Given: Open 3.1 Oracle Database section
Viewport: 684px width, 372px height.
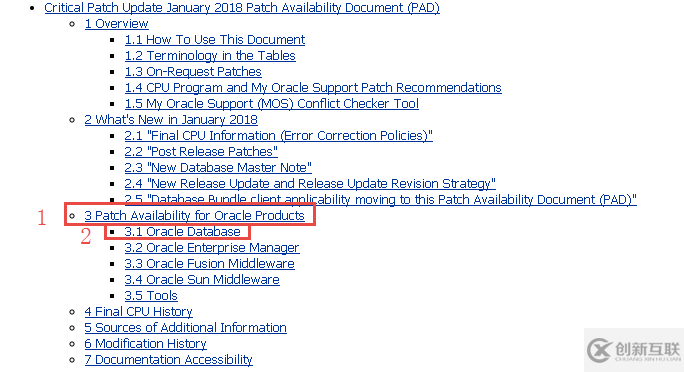Looking at the screenshot, I should [182, 232].
